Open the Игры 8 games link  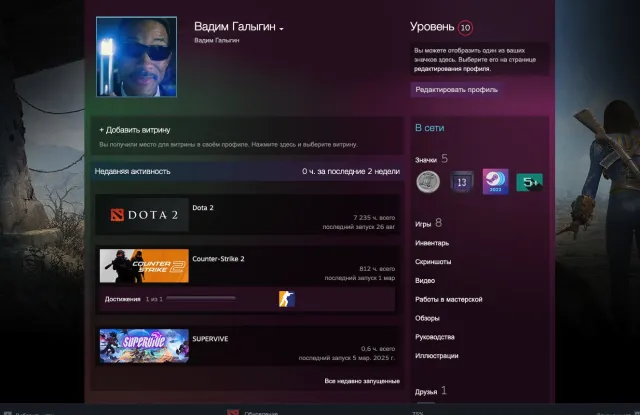coord(428,223)
